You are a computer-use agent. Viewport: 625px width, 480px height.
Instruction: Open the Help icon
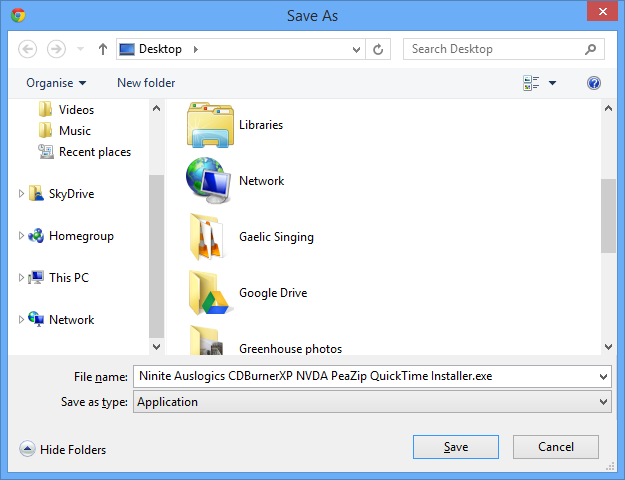tap(594, 83)
